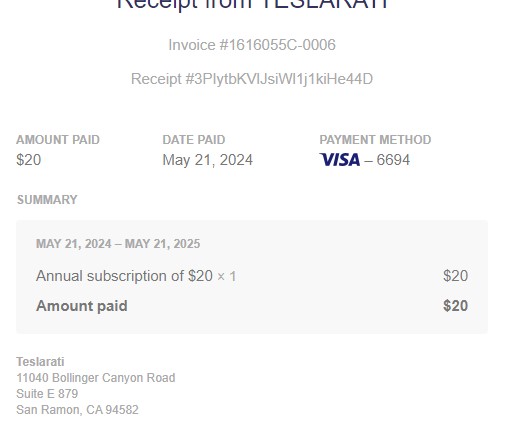Click the San Ramon, CA 94582 line
This screenshot has width=509, height=422.
pyautogui.click(x=77, y=410)
